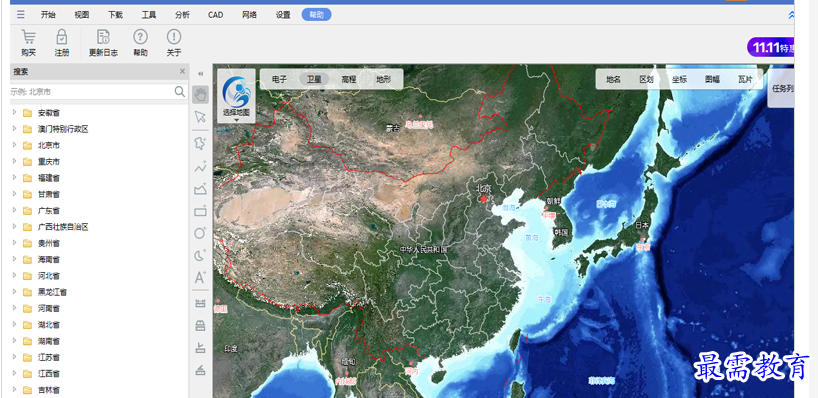Viewport: 818px width, 398px height.
Task: Expand the 贵州省 tree node
Action: pos(15,243)
